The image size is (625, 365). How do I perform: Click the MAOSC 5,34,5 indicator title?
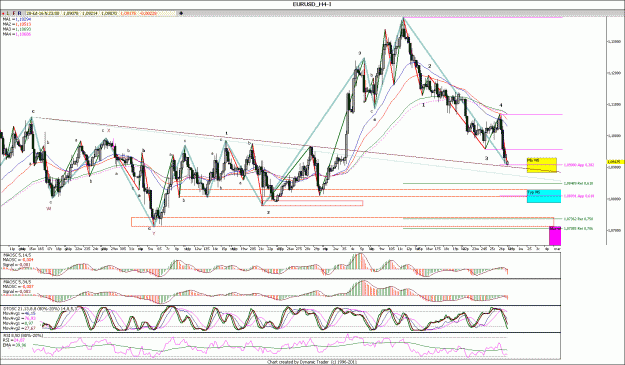point(17,282)
